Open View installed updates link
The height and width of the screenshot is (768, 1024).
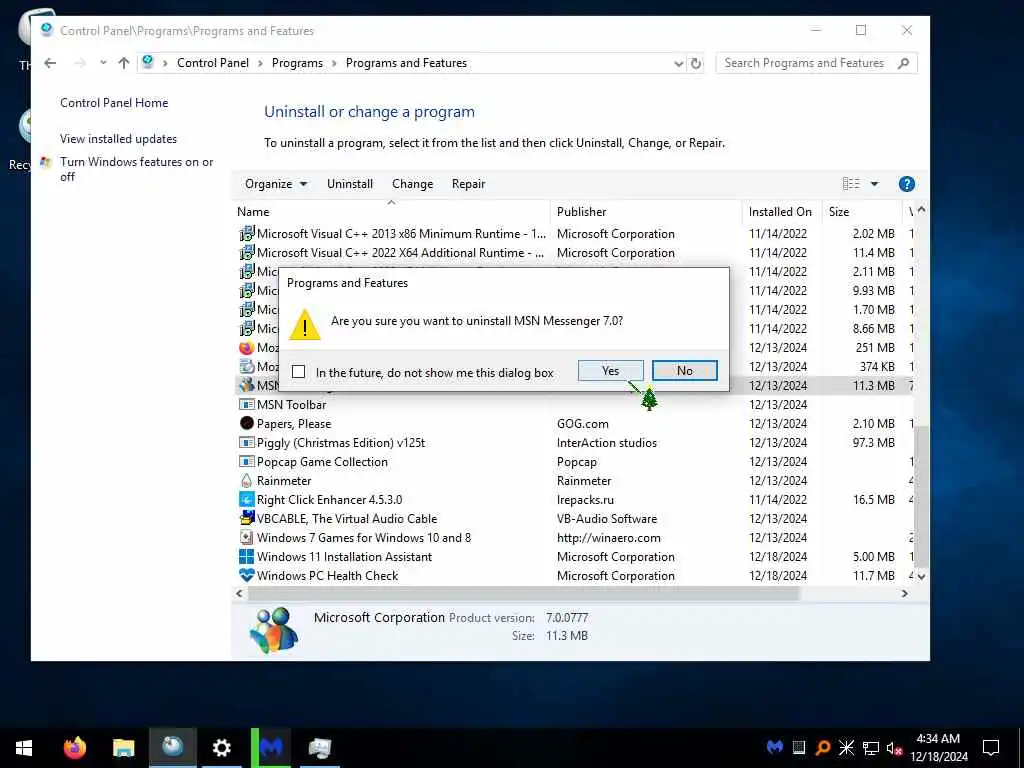pos(118,138)
